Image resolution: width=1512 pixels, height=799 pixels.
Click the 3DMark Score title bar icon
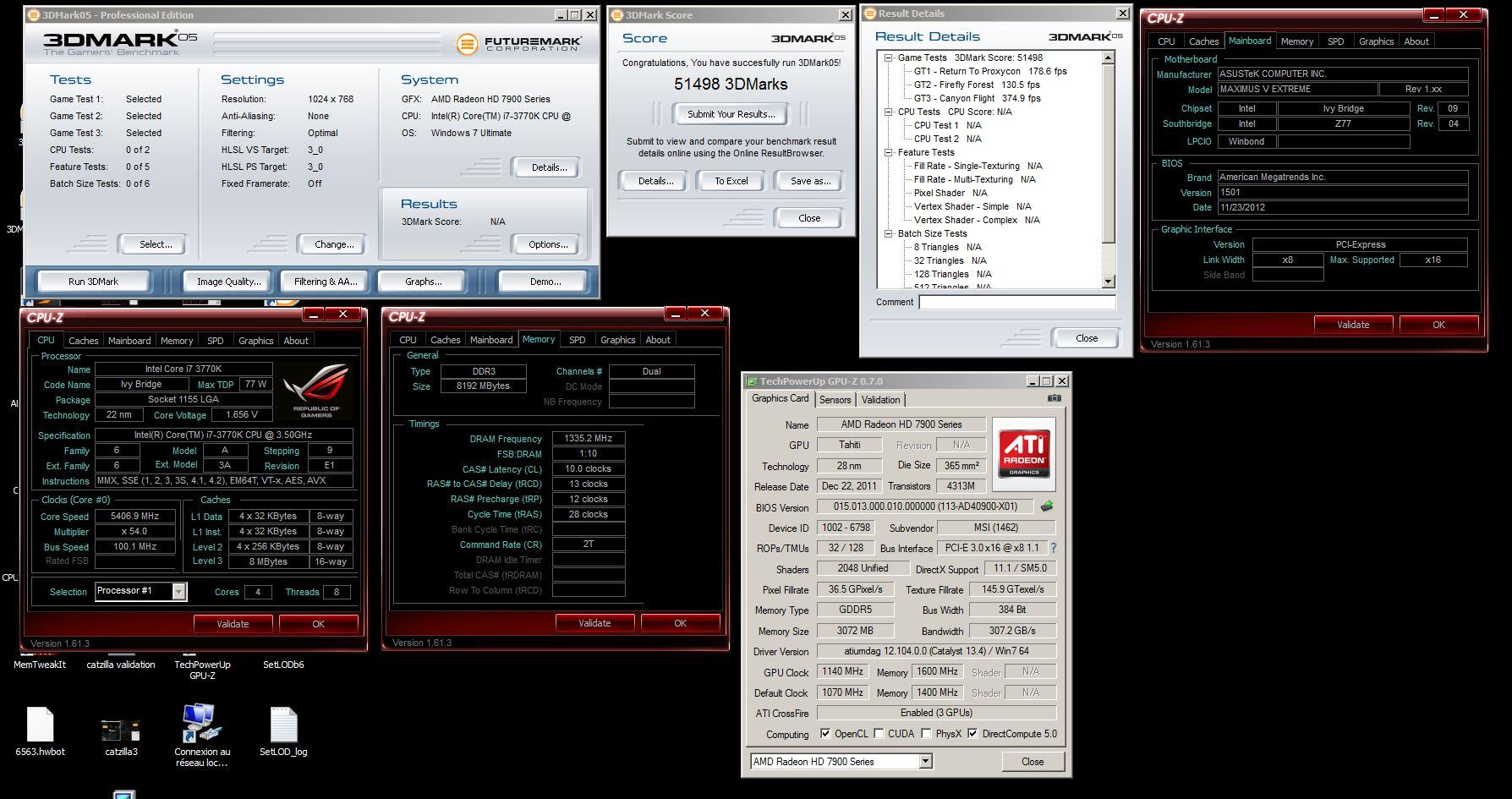[617, 15]
